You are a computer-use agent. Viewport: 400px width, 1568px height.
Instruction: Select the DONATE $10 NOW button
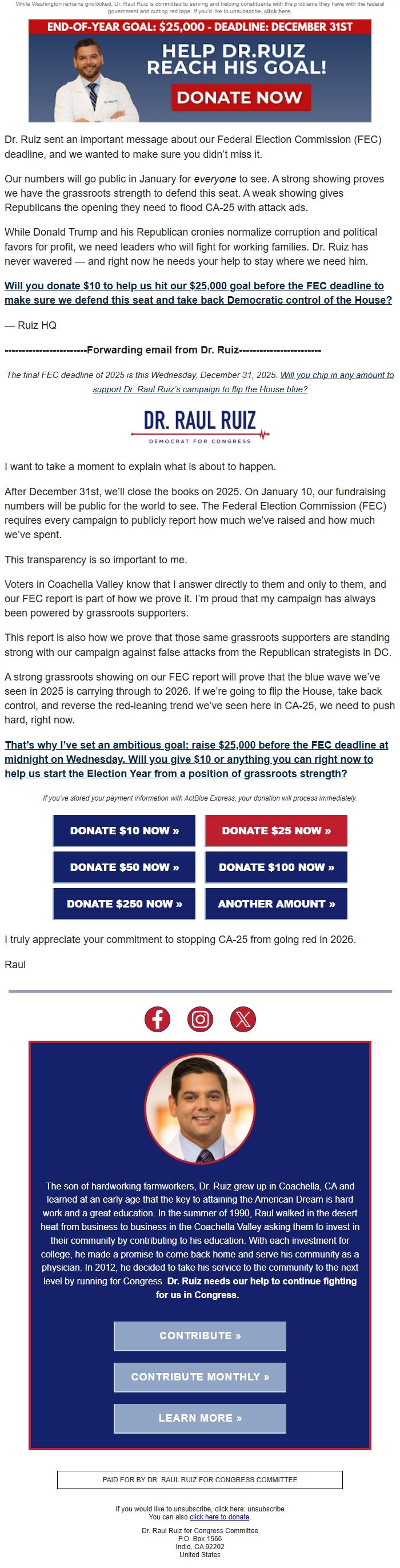[x=124, y=830]
